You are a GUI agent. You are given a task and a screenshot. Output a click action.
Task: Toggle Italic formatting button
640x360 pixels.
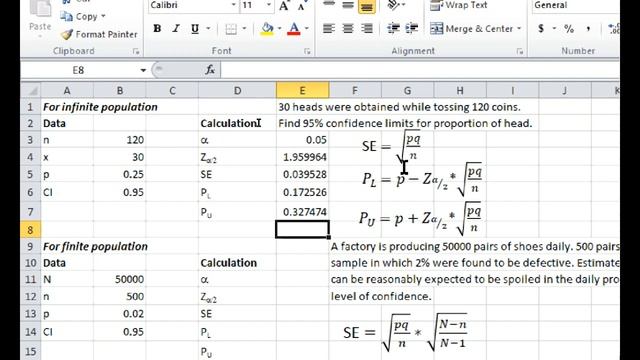(176, 29)
